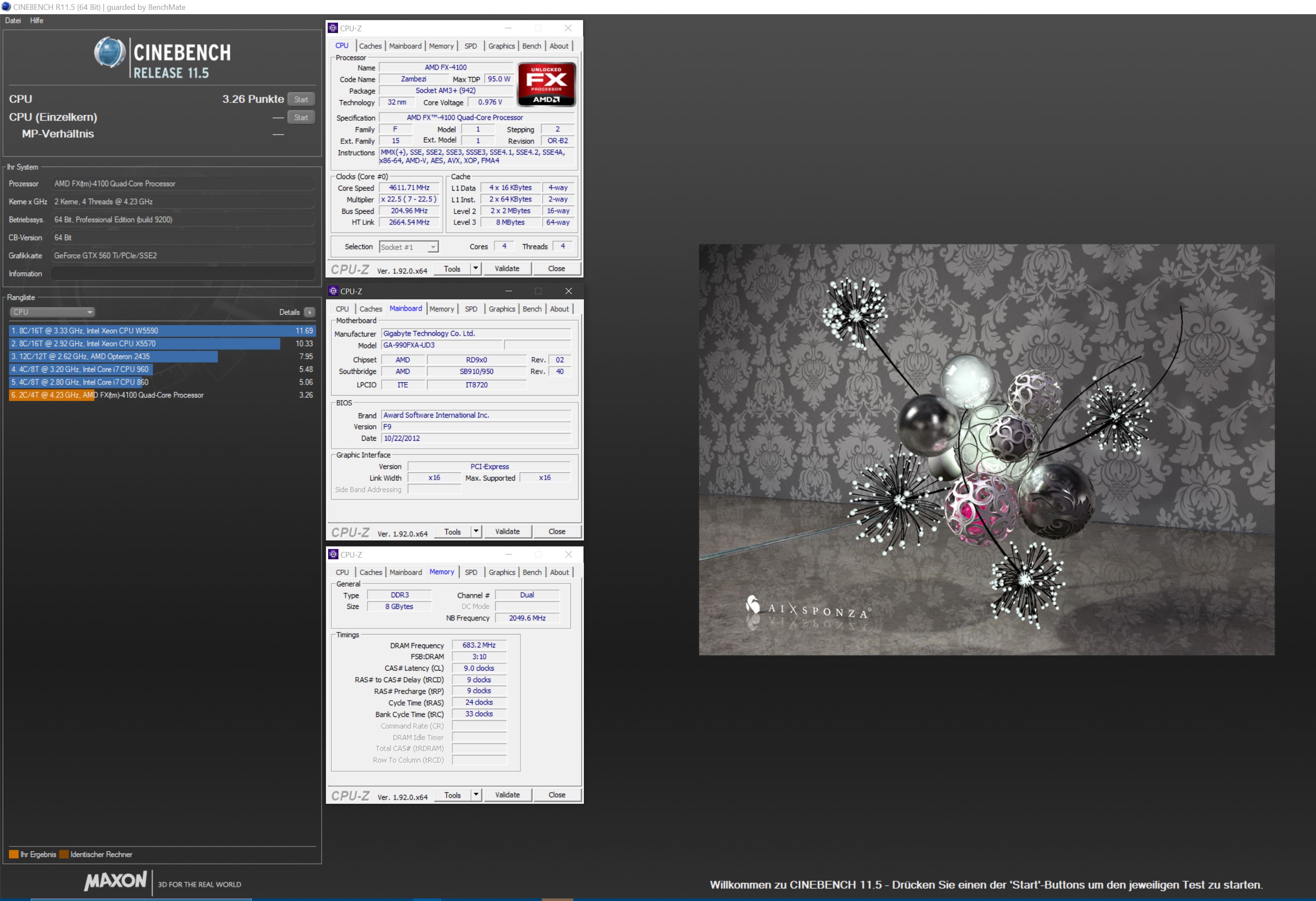
Task: Click Close button in the top CPU-Z window
Action: 556,268
